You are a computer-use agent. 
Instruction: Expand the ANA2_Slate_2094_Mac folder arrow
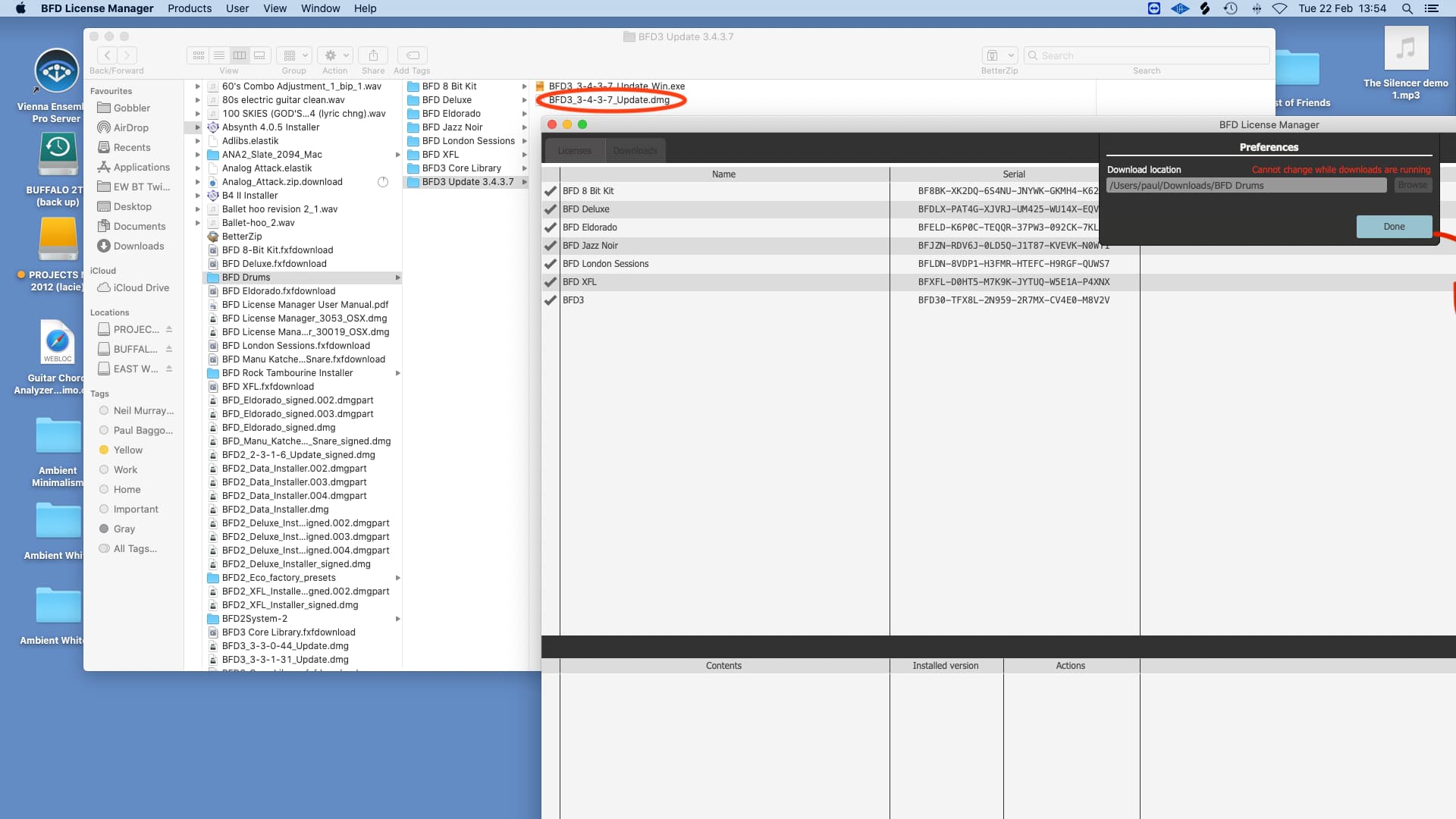click(397, 155)
